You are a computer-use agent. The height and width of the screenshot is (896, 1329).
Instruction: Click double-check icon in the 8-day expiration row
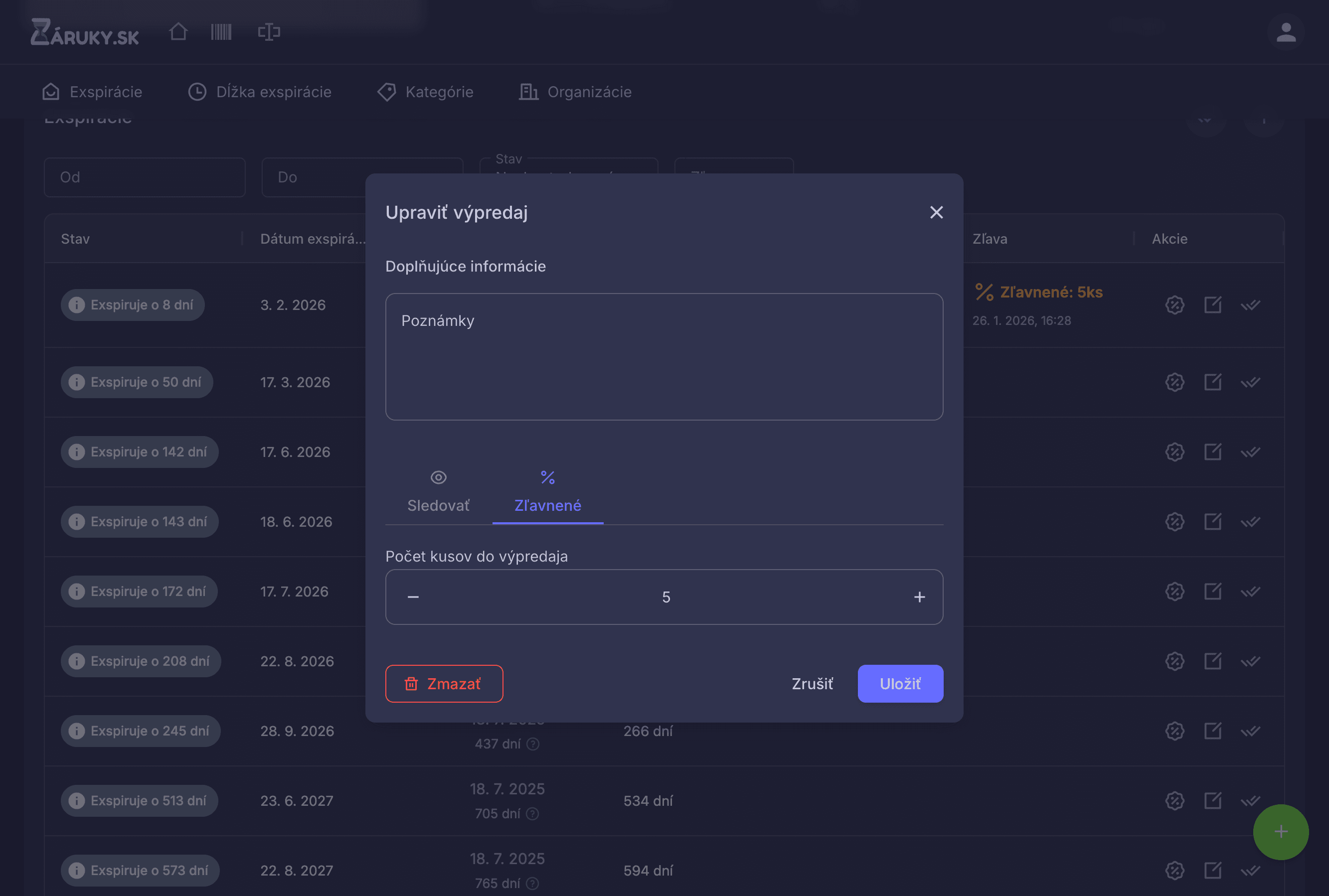[x=1250, y=305]
